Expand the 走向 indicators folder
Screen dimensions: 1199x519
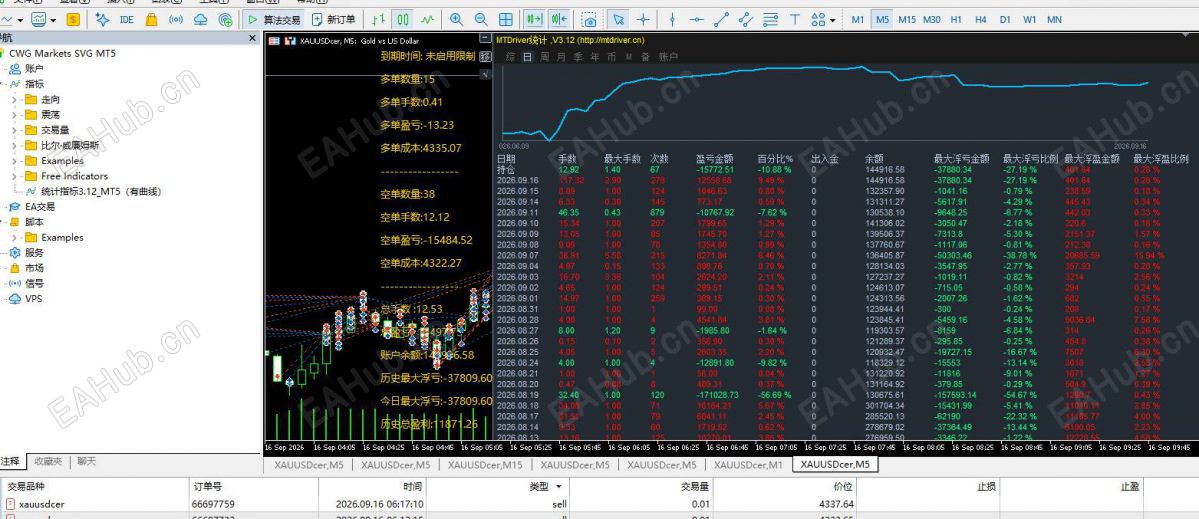pos(14,99)
